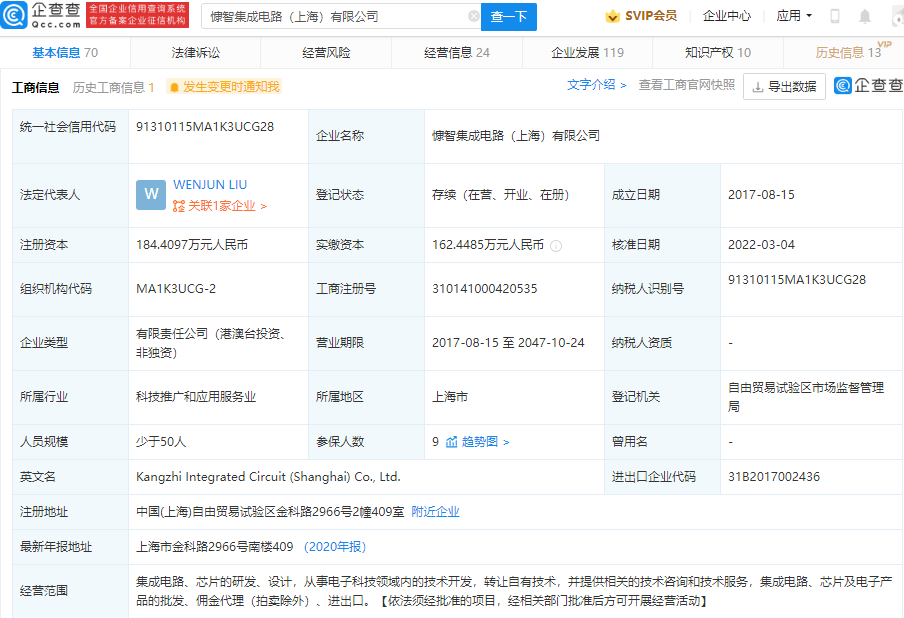
Task: Clear the search box with the X icon
Action: coord(473,16)
